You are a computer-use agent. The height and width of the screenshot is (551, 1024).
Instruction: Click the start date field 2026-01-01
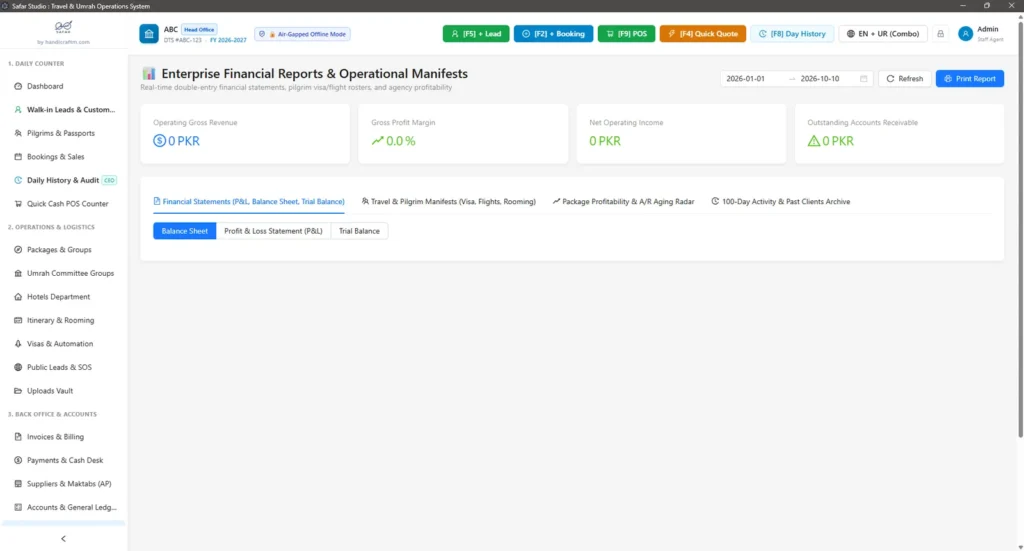tap(752, 78)
